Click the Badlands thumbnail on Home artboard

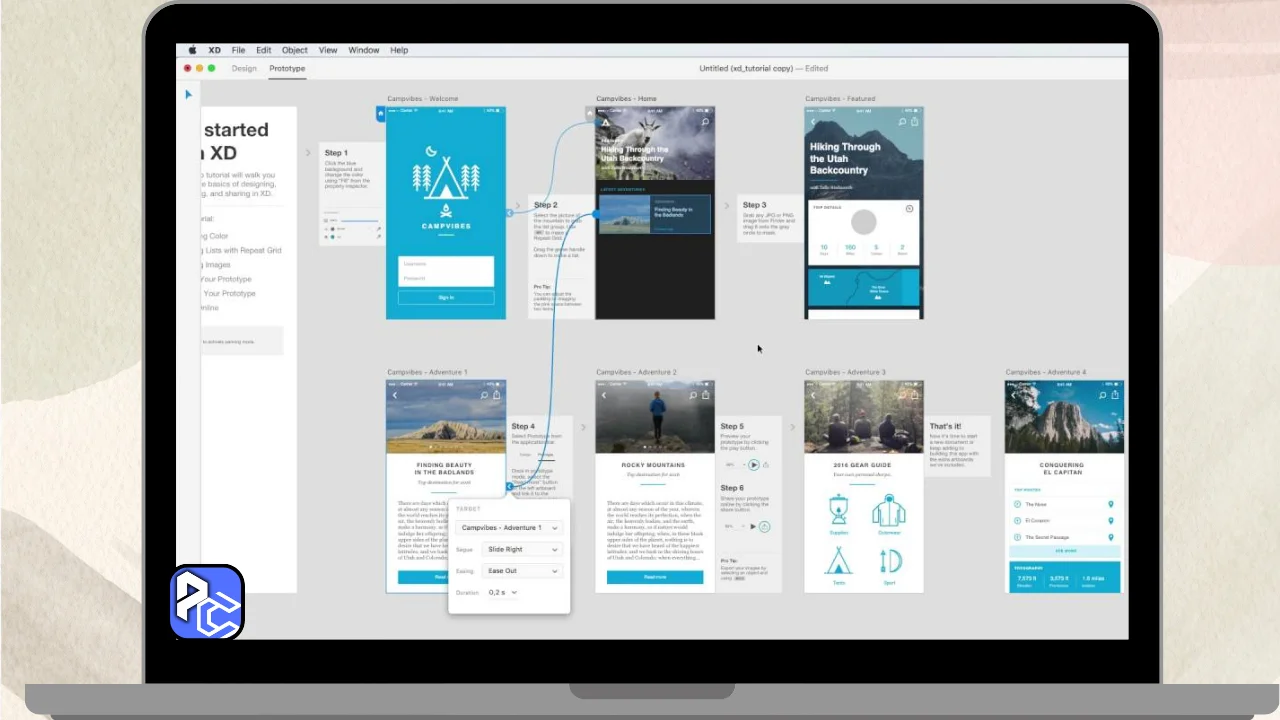tap(624, 215)
